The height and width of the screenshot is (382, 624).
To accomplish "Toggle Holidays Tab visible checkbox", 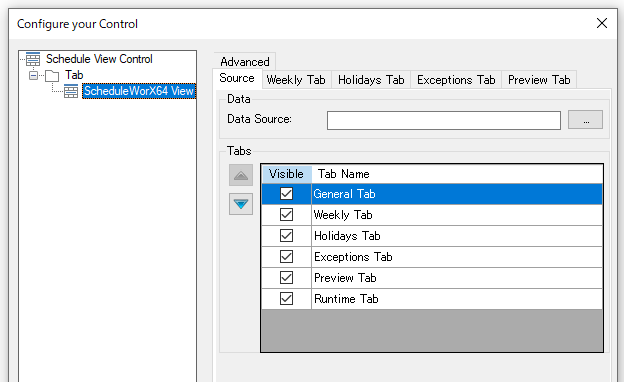I will click(286, 236).
